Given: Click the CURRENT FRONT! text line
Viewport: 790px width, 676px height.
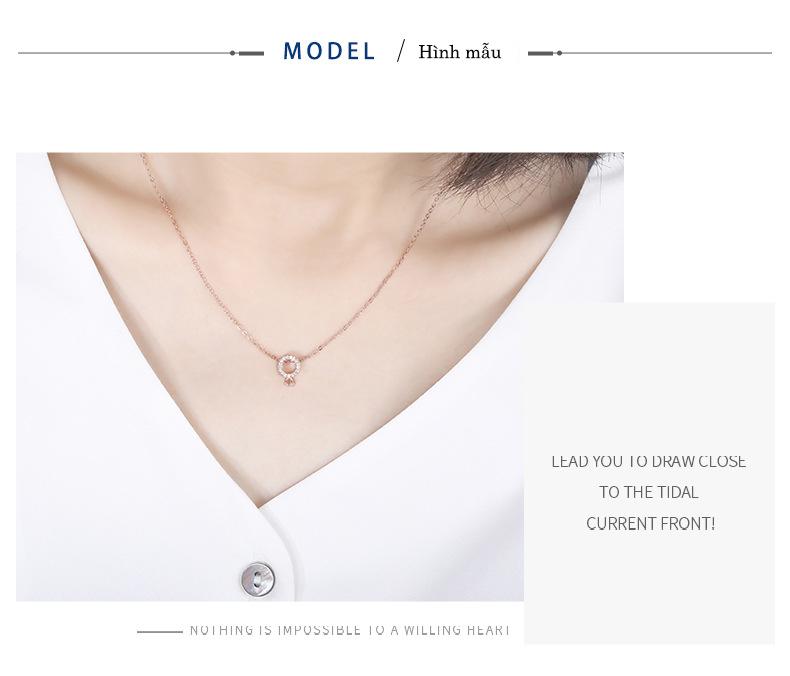Looking at the screenshot, I should (x=650, y=523).
